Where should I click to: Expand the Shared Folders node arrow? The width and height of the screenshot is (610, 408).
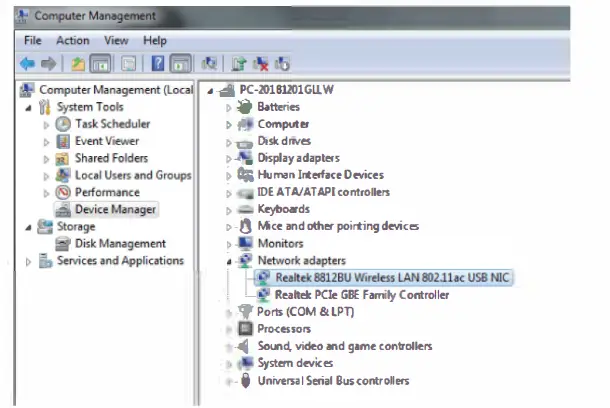pos(46,159)
